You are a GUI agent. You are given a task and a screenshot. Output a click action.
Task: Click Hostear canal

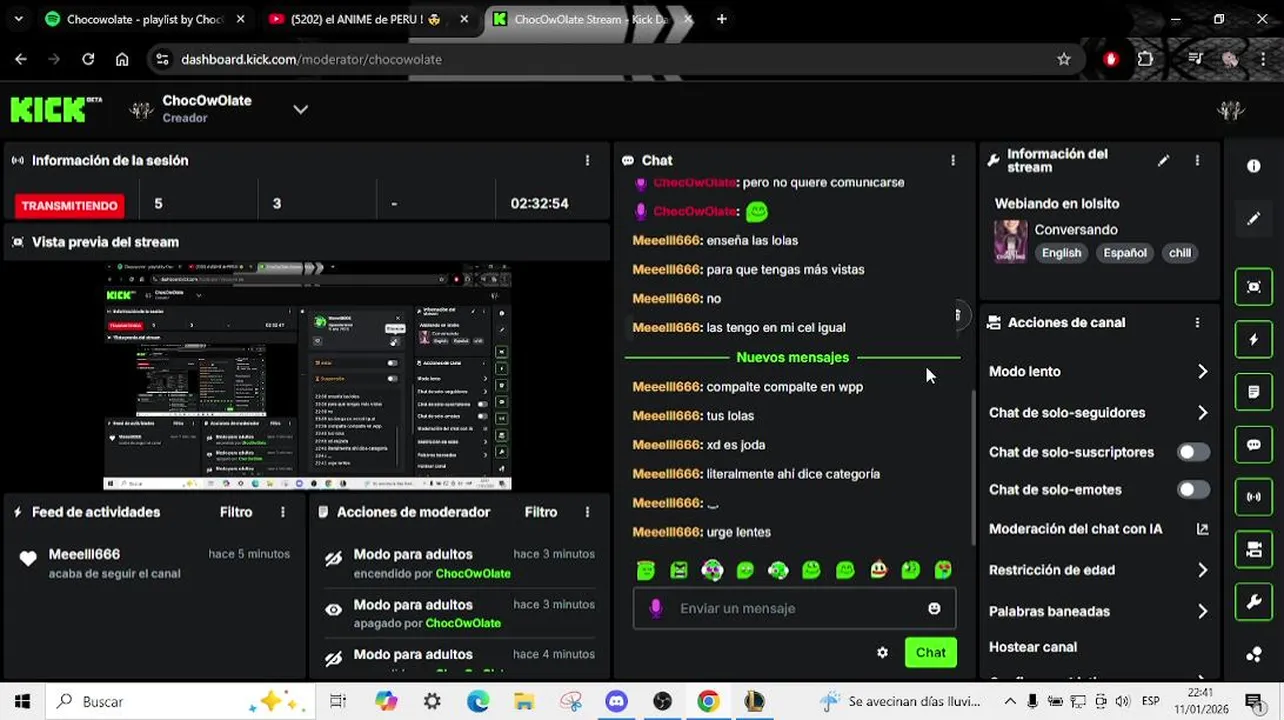tap(1033, 647)
